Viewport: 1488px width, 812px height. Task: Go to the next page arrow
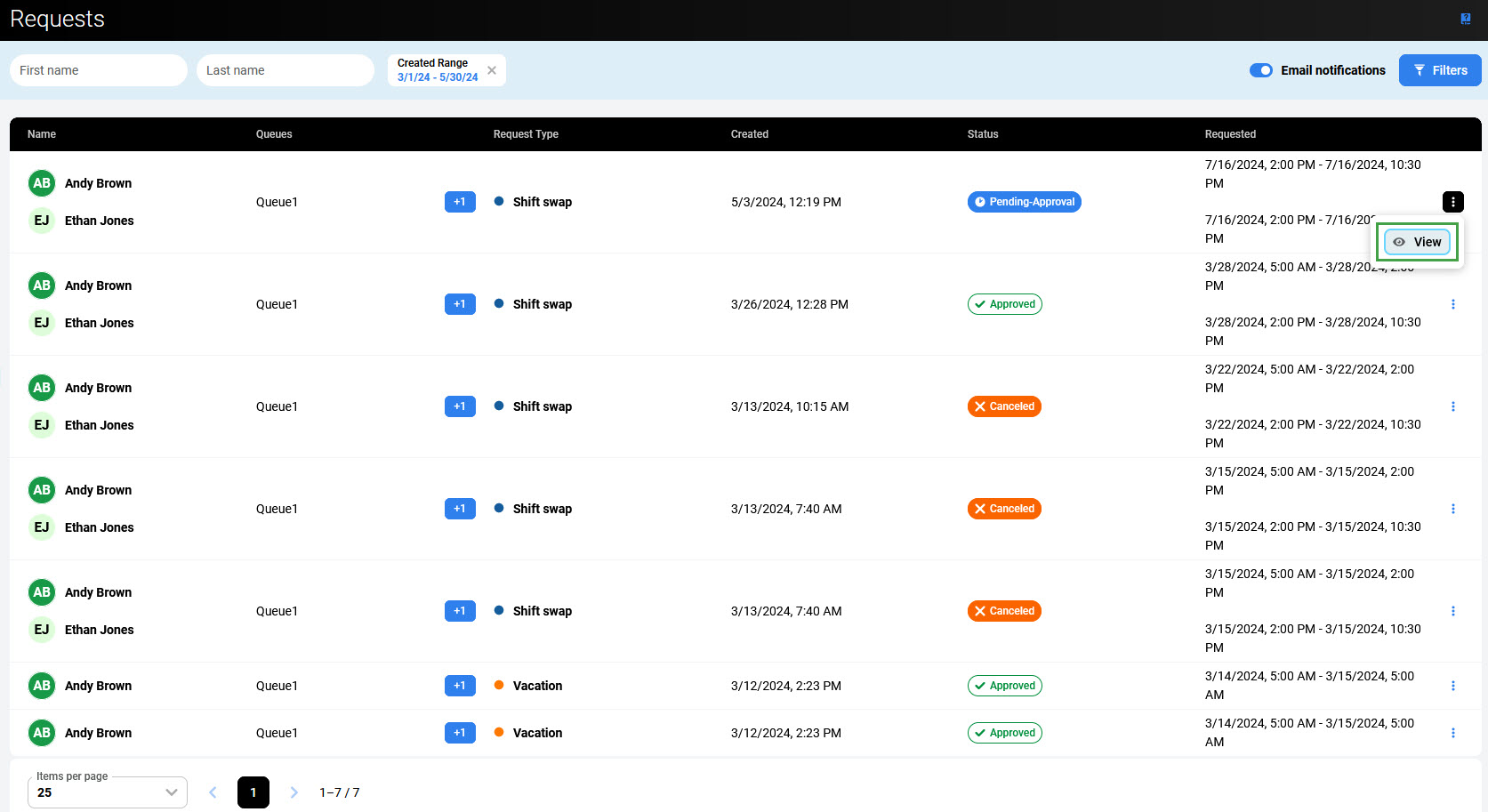294,792
